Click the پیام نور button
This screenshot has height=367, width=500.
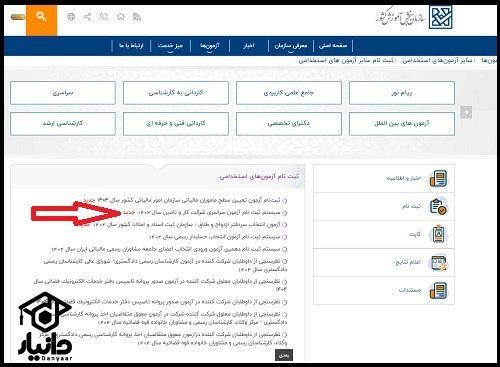pyautogui.click(x=402, y=93)
